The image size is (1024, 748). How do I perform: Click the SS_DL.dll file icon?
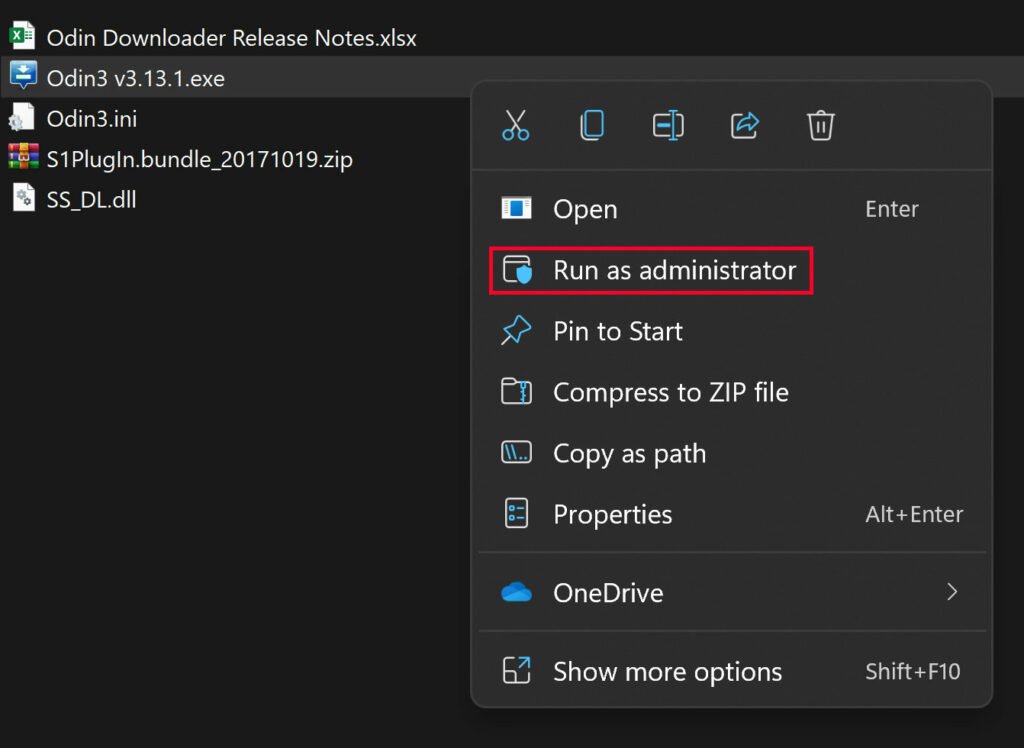tap(24, 197)
